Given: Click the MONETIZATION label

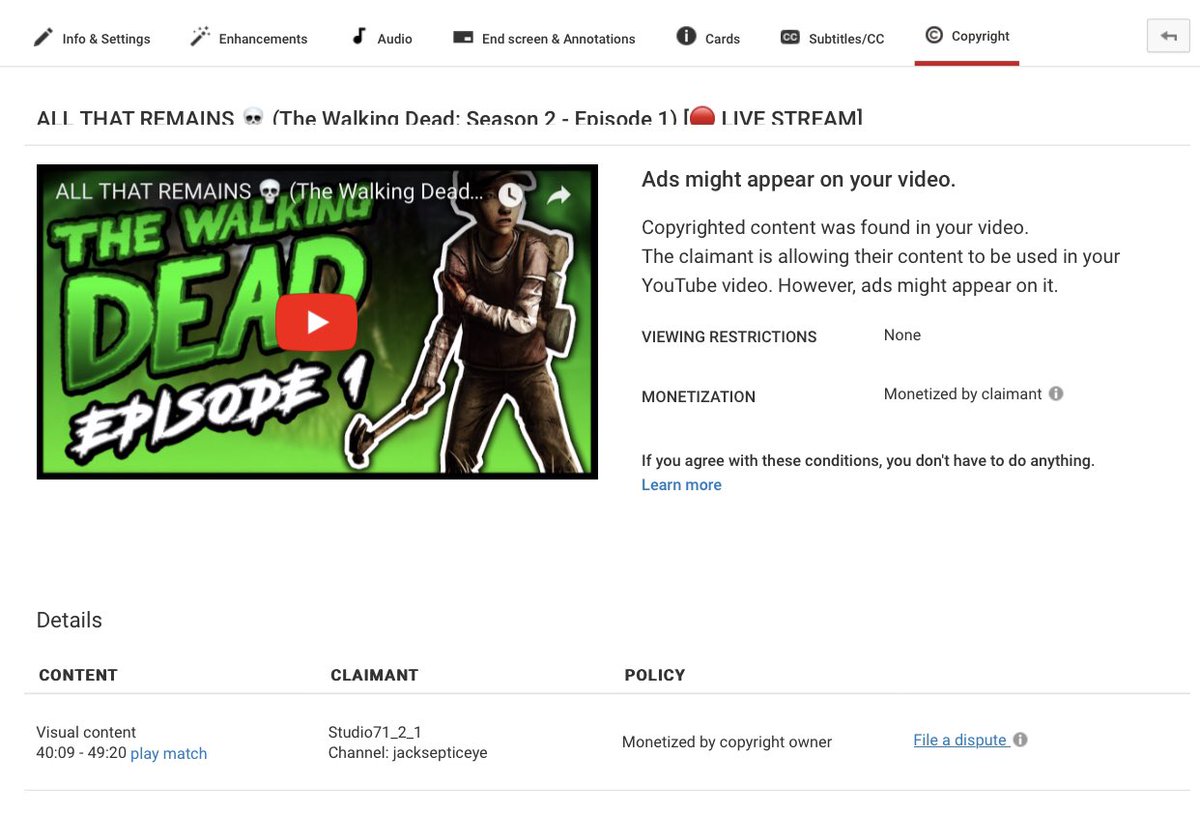Looking at the screenshot, I should [698, 397].
